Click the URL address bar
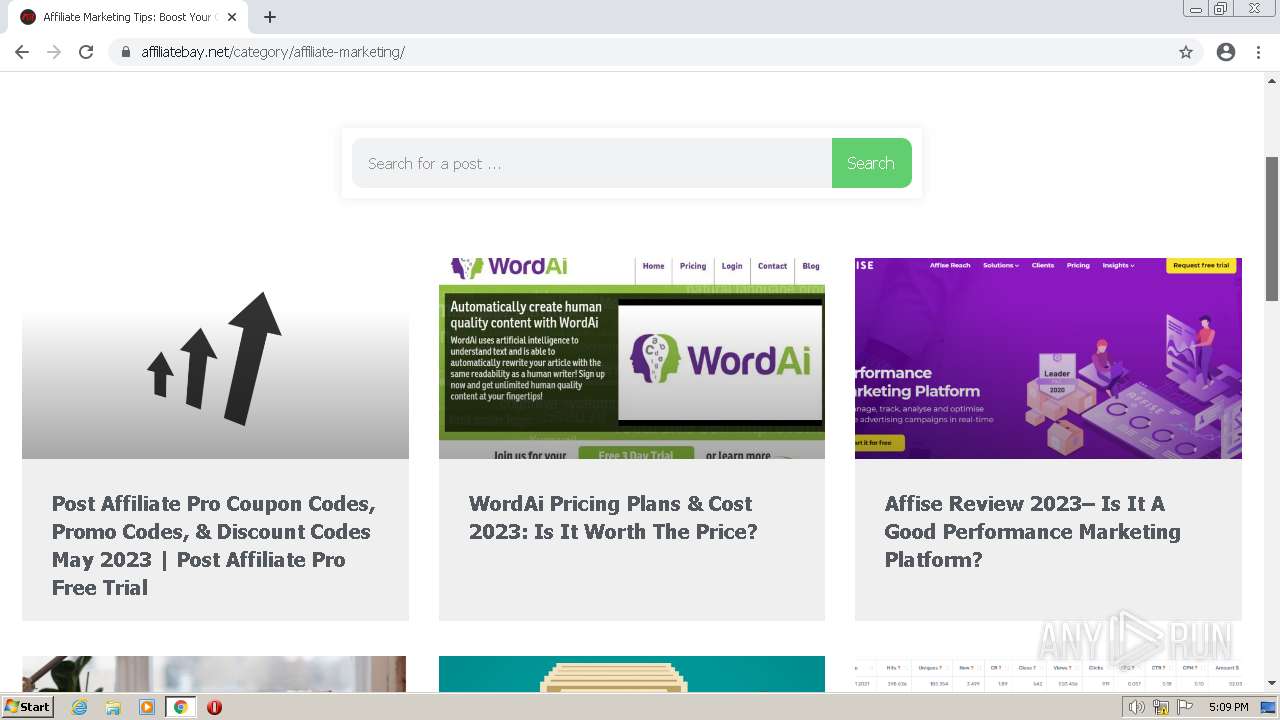The height and width of the screenshot is (720, 1280). click(640, 52)
